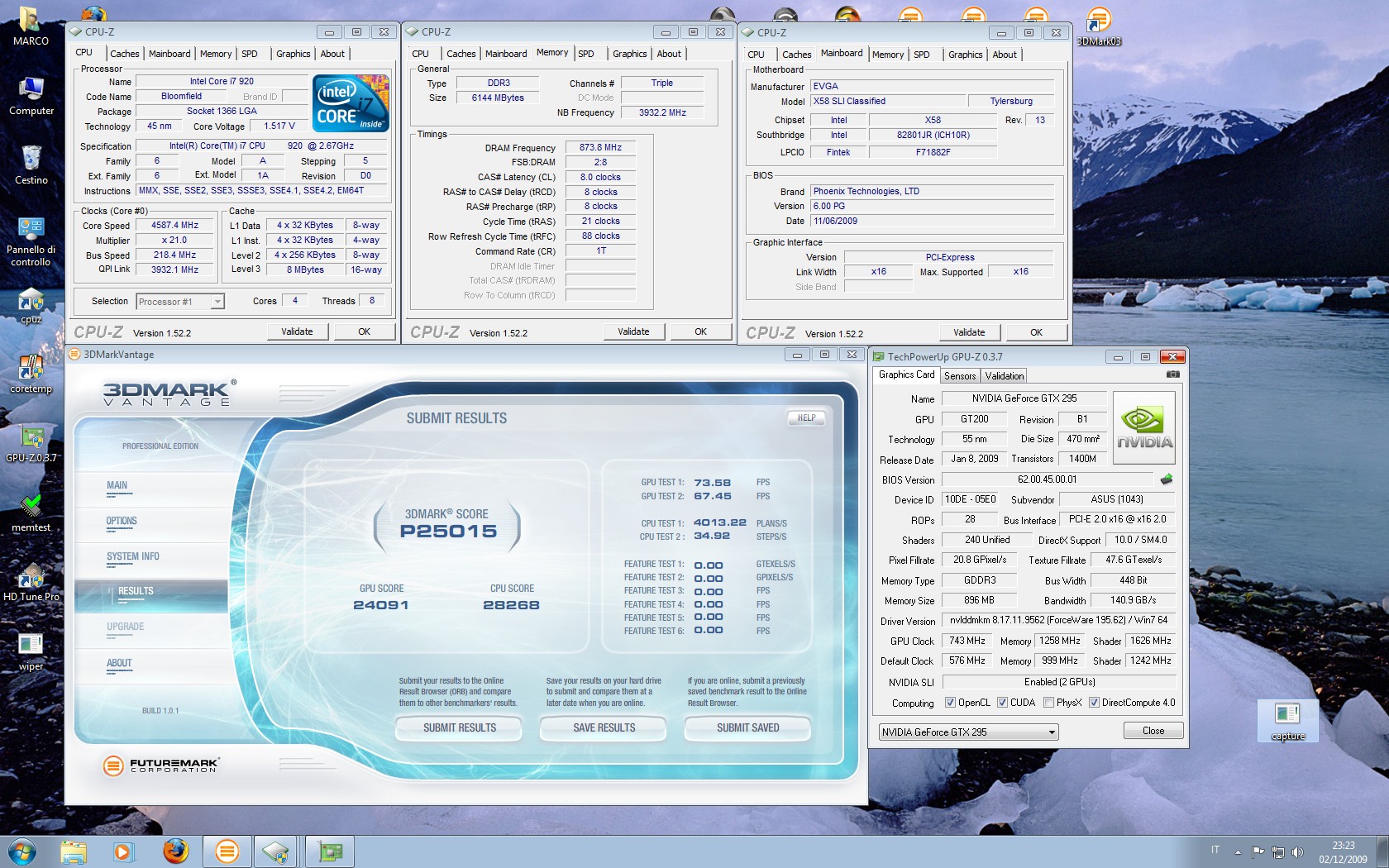
Task: Select the memtest desktop icon
Action: click(x=31, y=513)
